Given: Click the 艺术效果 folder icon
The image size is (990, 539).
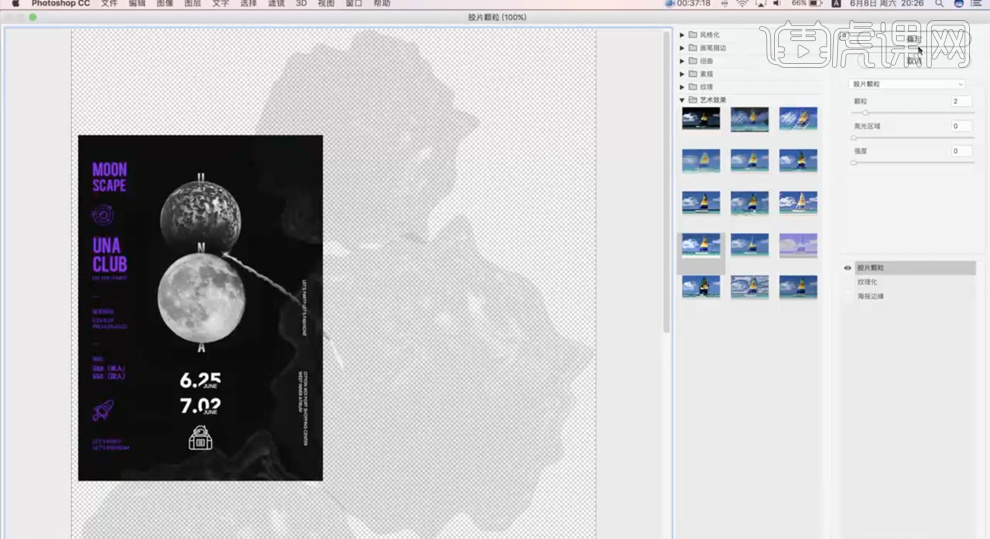Looking at the screenshot, I should [x=692, y=100].
